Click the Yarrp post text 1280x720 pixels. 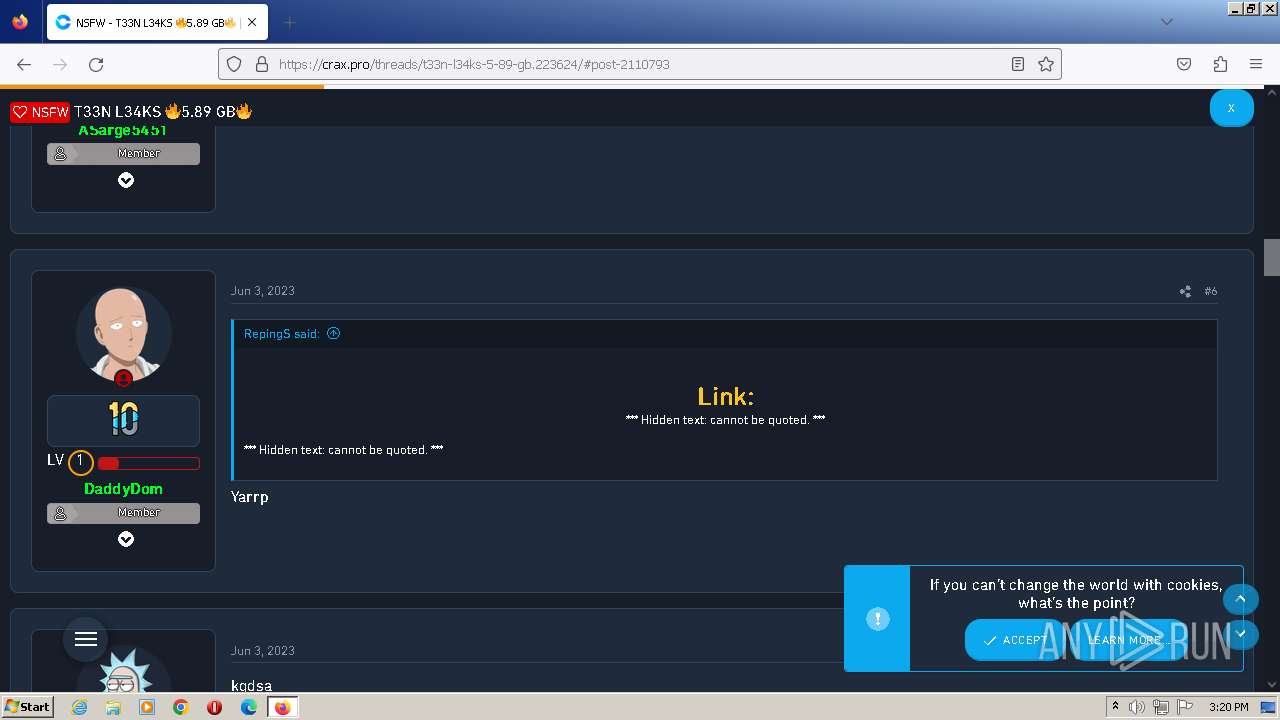click(x=250, y=496)
